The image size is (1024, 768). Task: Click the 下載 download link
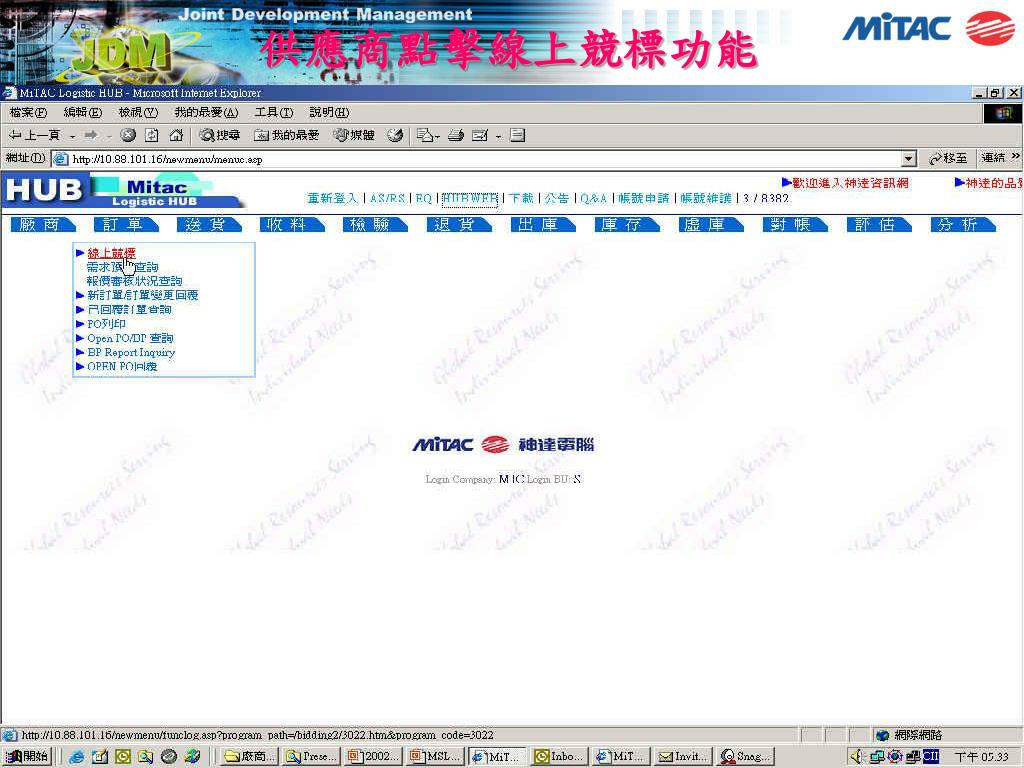[x=521, y=198]
